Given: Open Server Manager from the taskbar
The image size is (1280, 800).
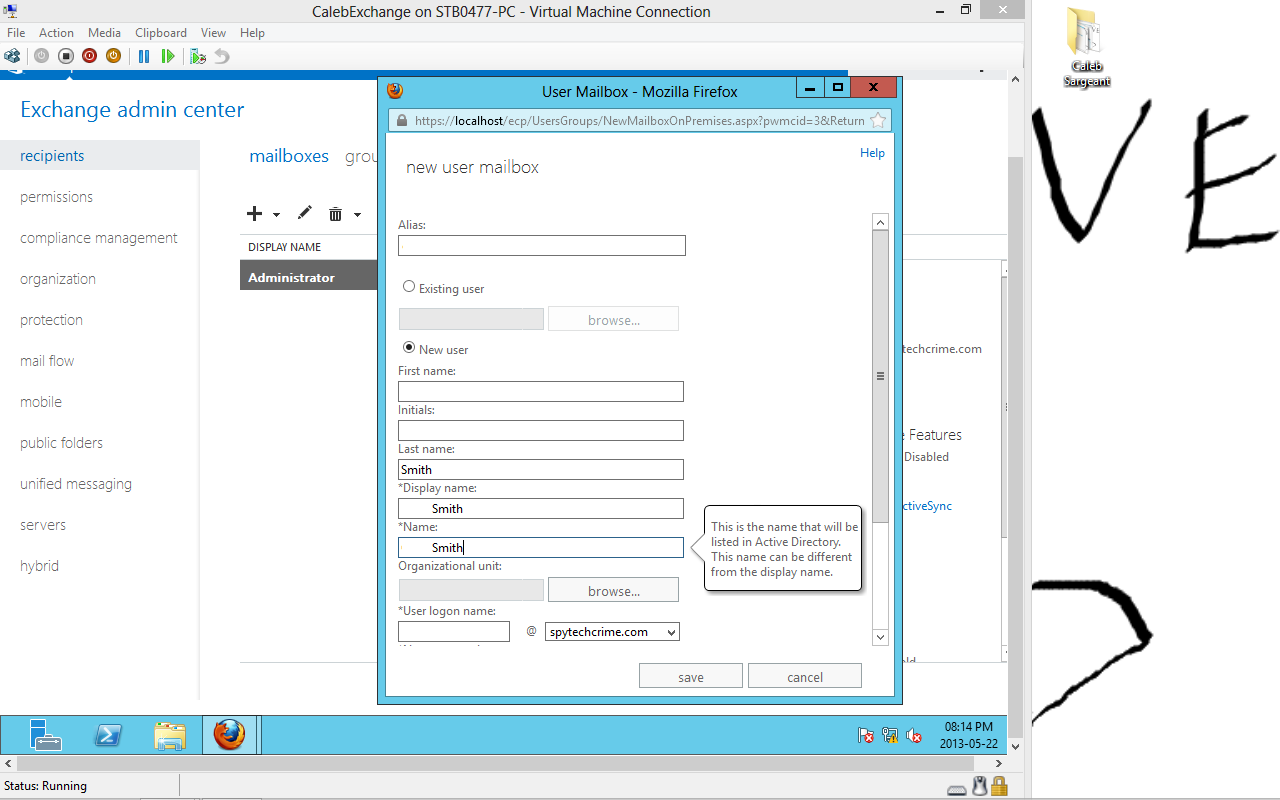Looking at the screenshot, I should tap(45, 735).
